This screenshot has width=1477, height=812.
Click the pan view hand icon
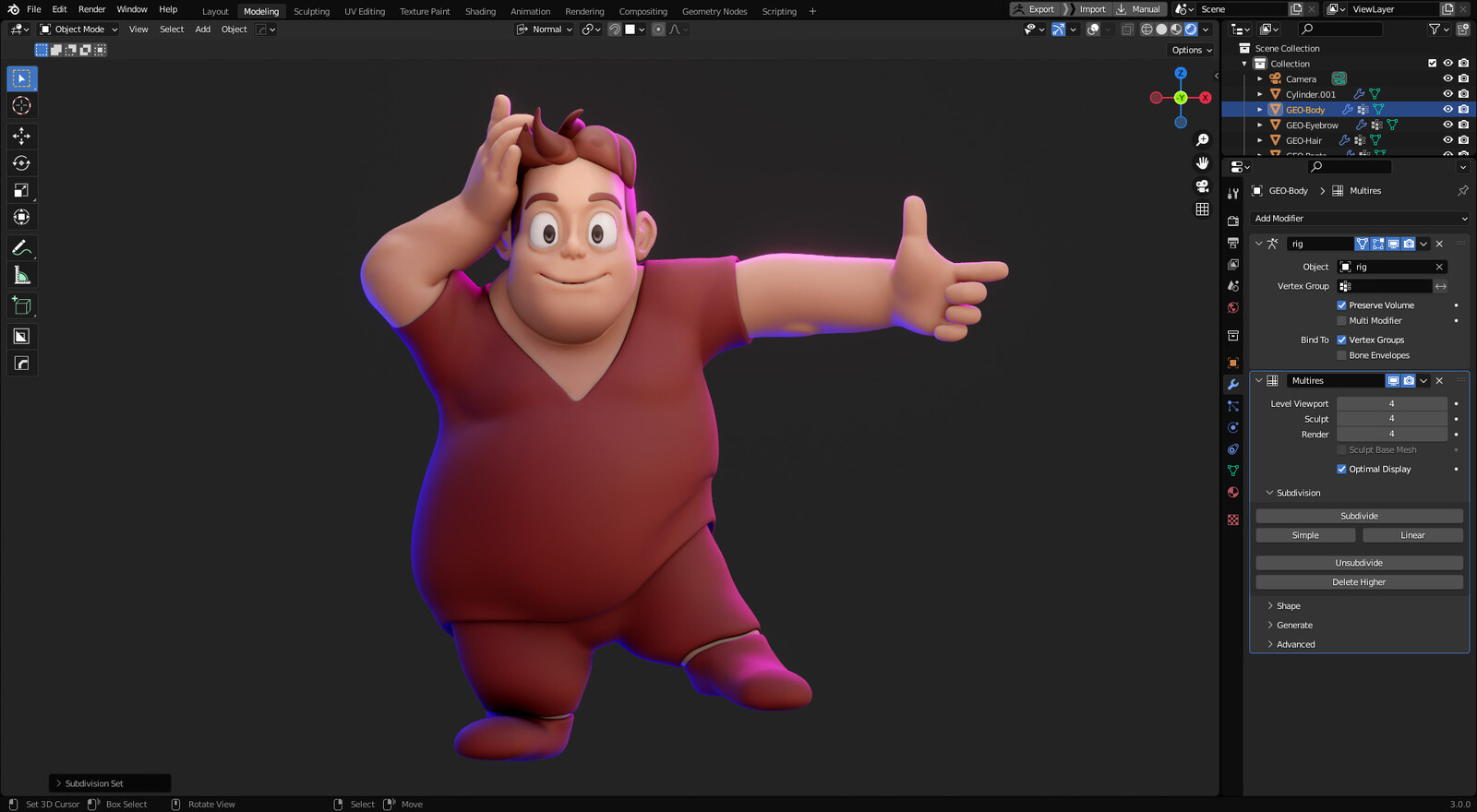(1202, 163)
